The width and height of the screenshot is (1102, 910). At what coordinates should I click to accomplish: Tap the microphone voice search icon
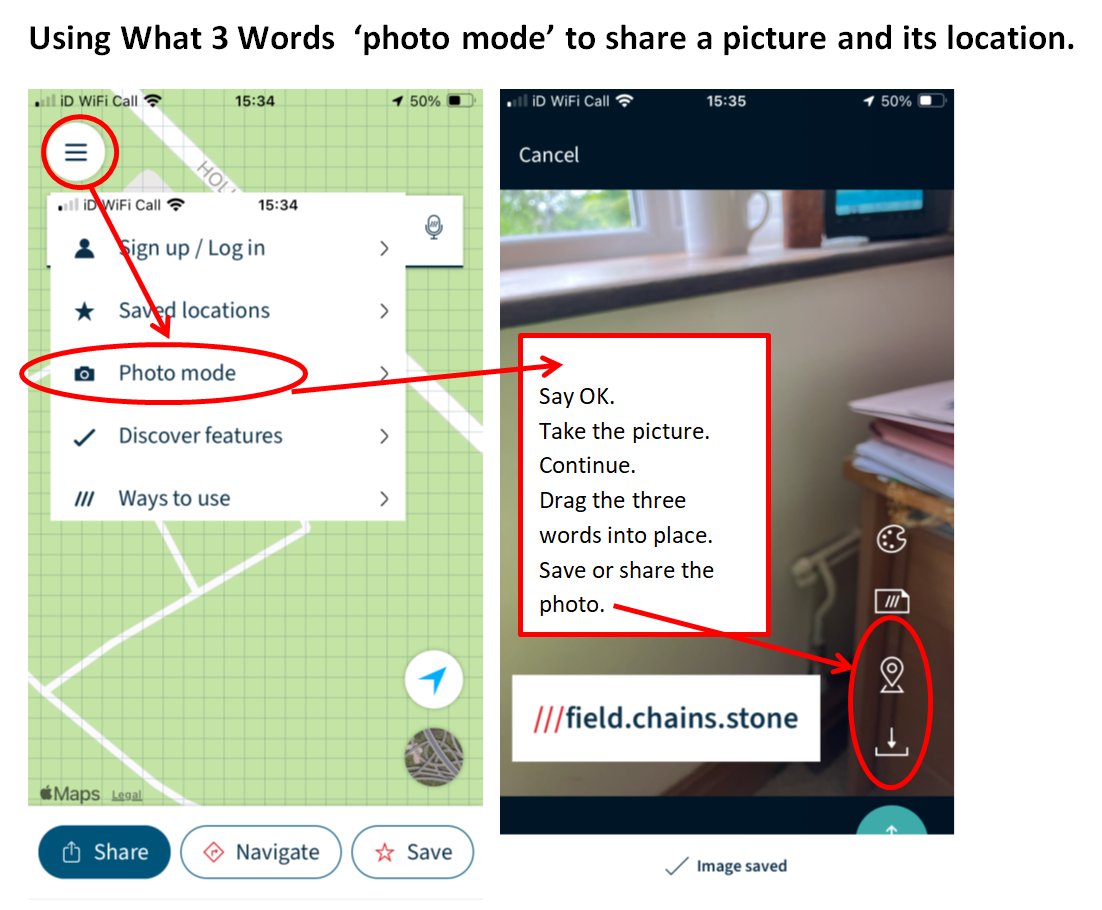point(434,227)
